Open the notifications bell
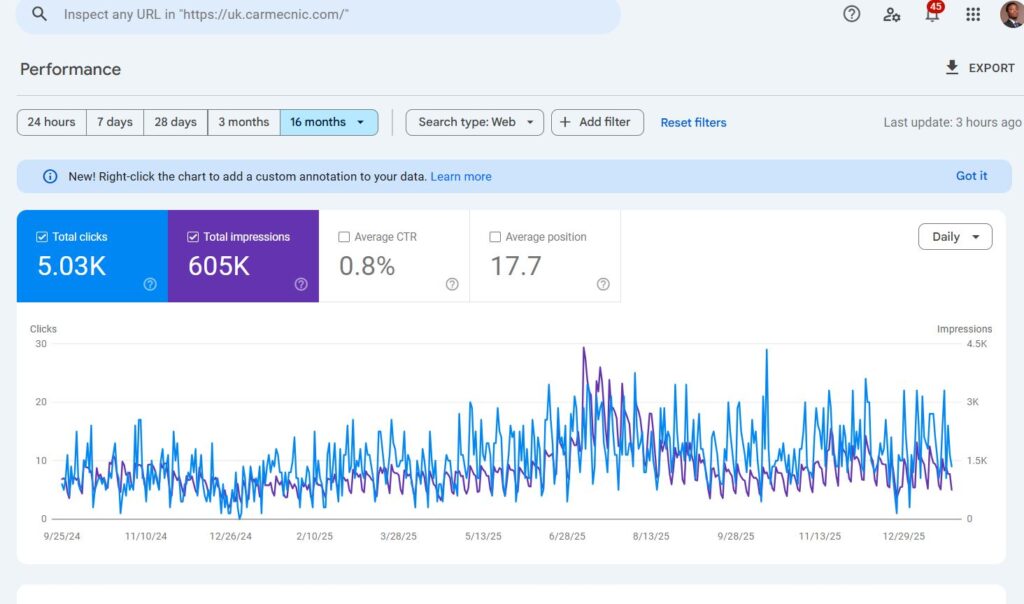Image resolution: width=1024 pixels, height=604 pixels. click(932, 14)
